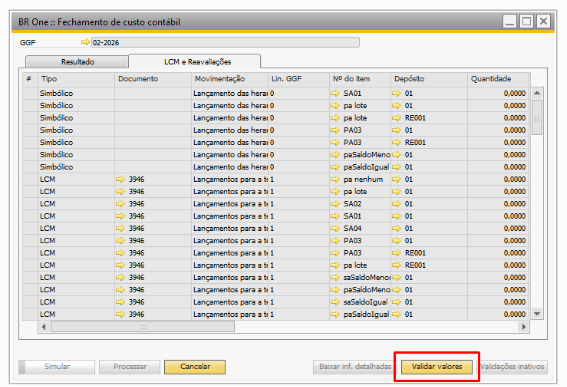Open deposit 01 arrow in saSaldoIgual row
The height and width of the screenshot is (387, 567).
[x=397, y=302]
